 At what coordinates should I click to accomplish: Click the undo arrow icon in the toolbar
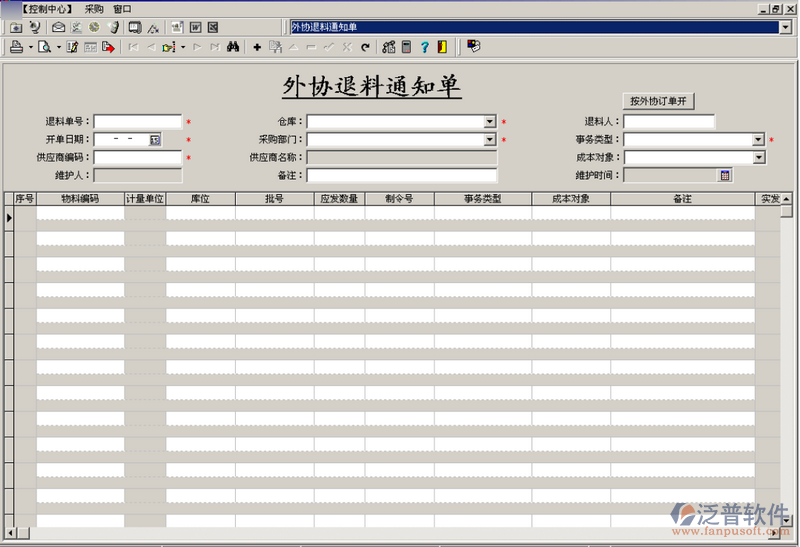pos(365,47)
